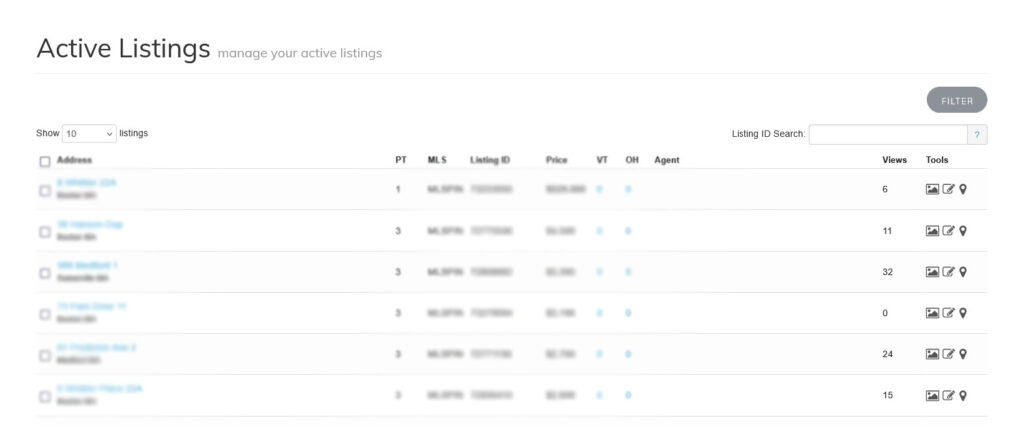Tick the checkbox of the last listing row
Viewport: 1024px width, 425px height.
click(x=45, y=397)
